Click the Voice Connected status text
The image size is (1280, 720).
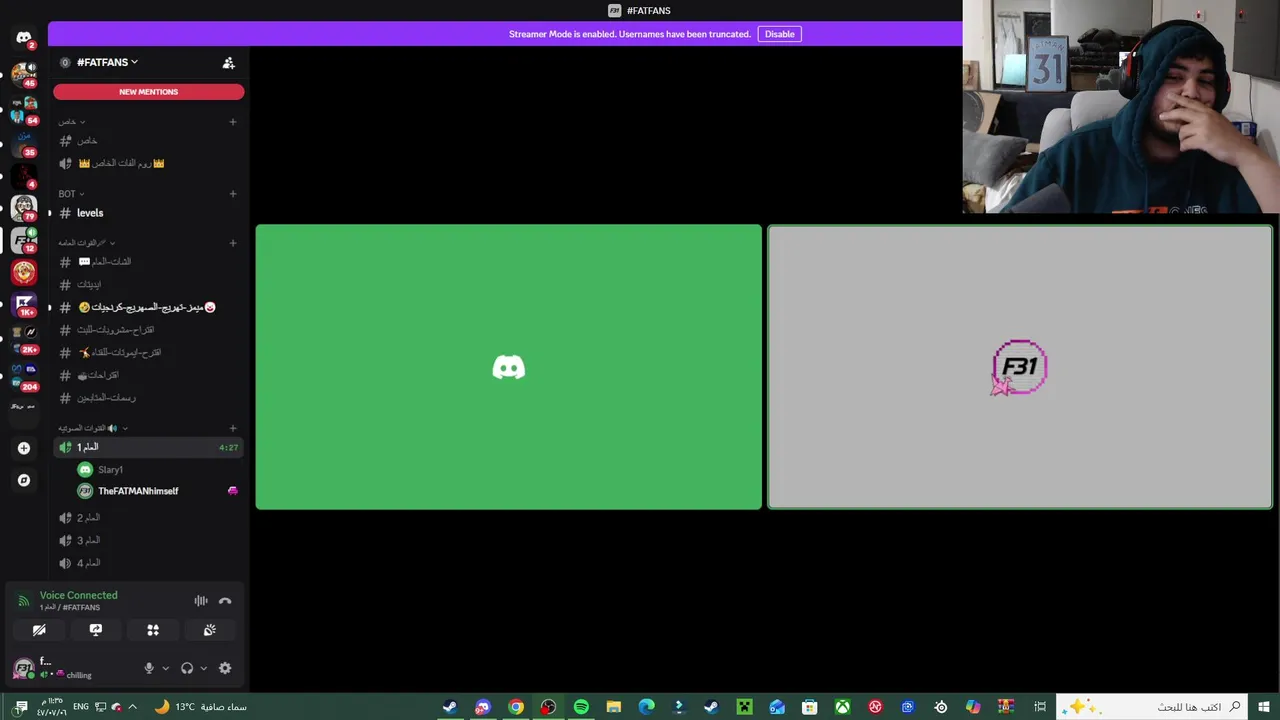pyautogui.click(x=78, y=595)
